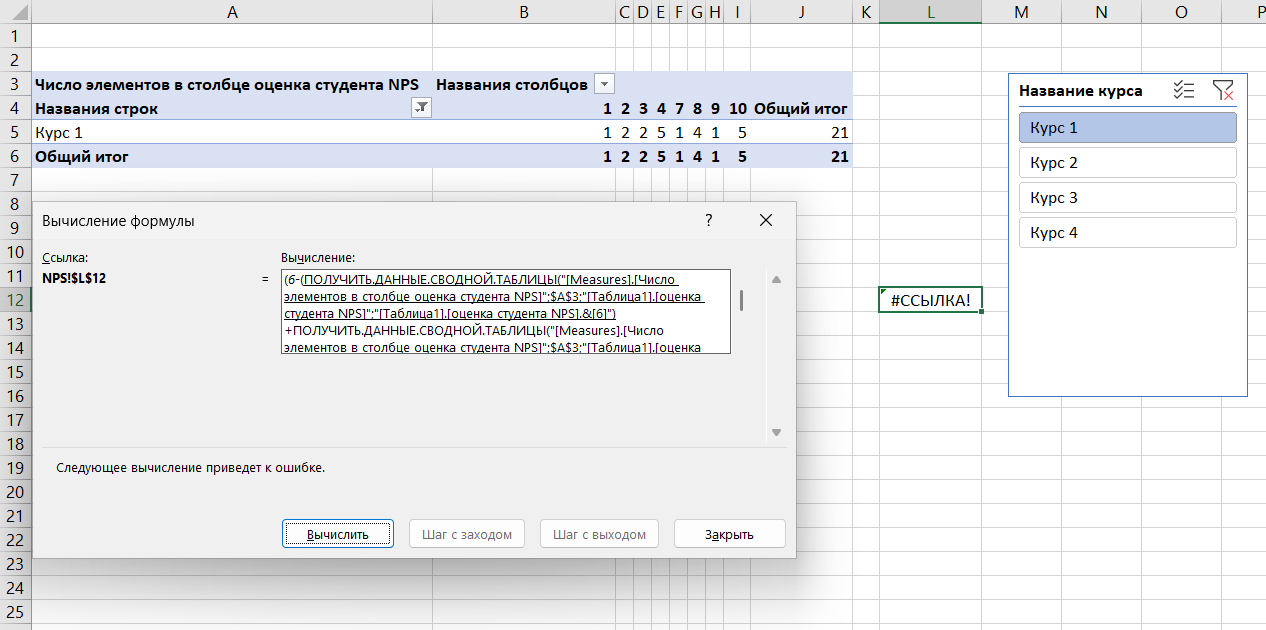Select Курс 1 in the slicer

coord(1128,128)
